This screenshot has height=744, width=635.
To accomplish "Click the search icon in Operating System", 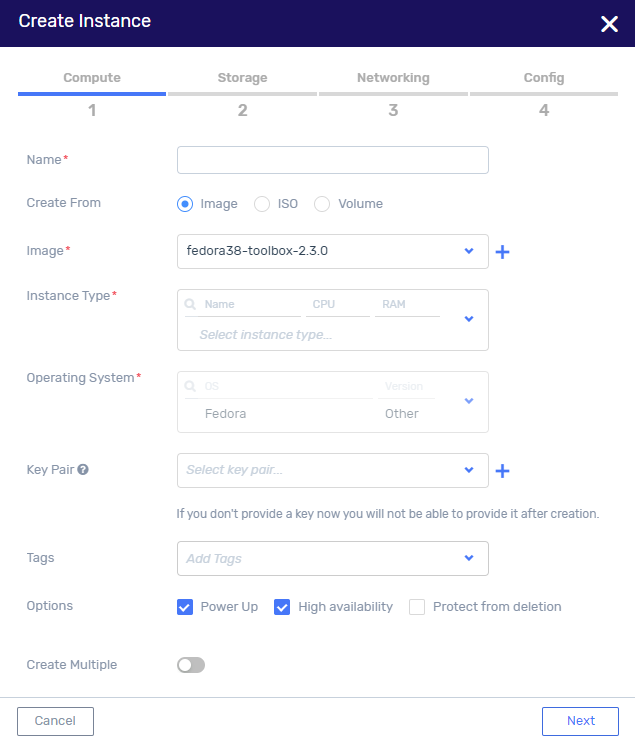I will tap(190, 386).
